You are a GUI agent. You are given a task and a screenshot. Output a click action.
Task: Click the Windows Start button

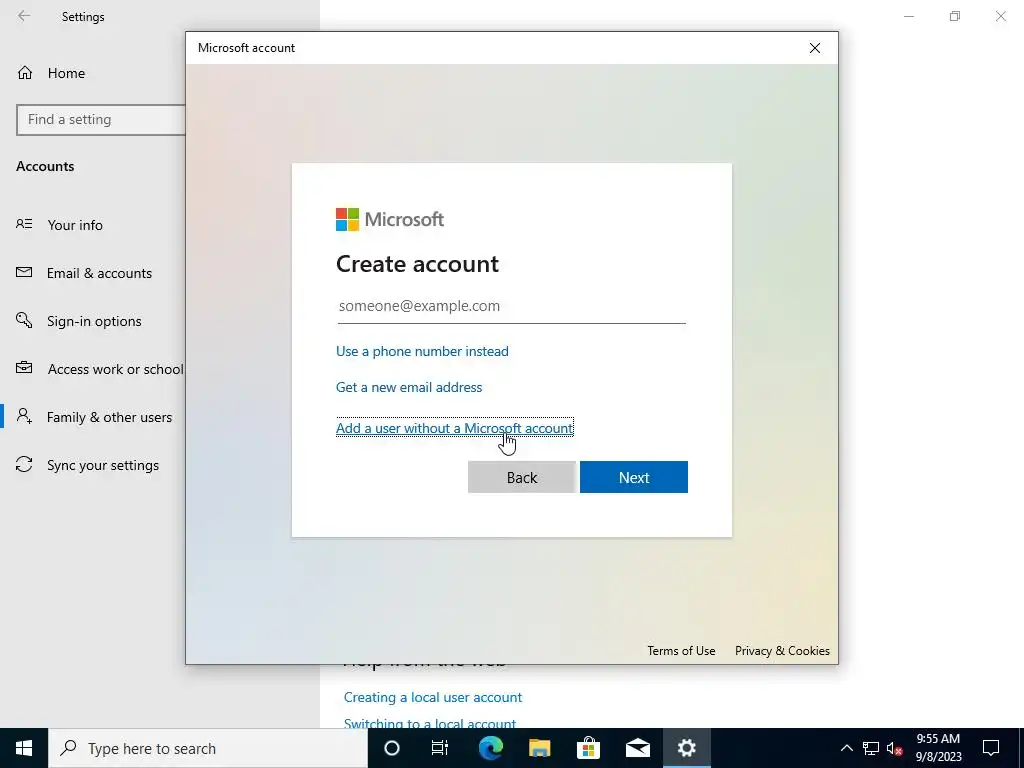pos(24,748)
